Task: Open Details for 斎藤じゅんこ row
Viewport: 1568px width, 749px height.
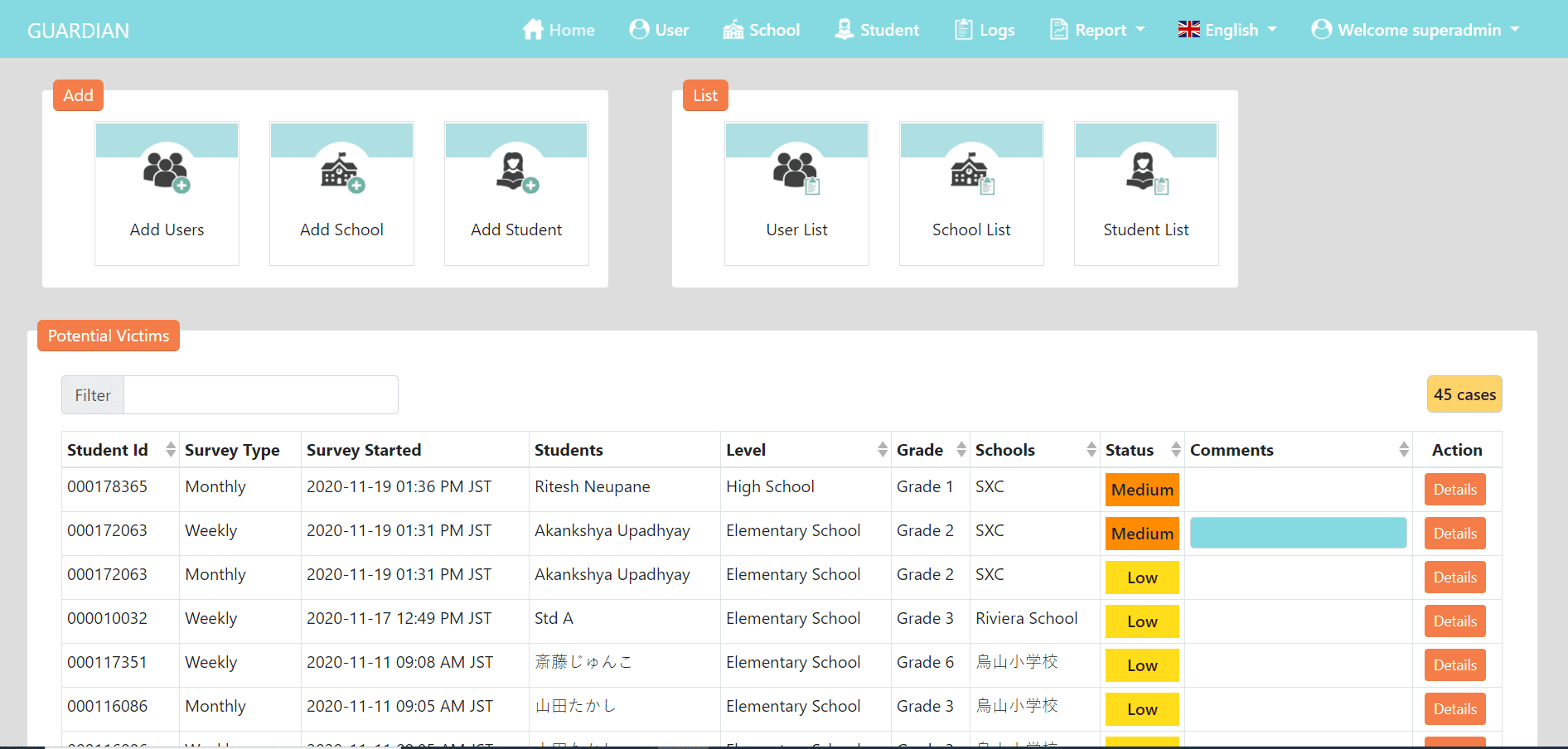Action: click(1455, 665)
